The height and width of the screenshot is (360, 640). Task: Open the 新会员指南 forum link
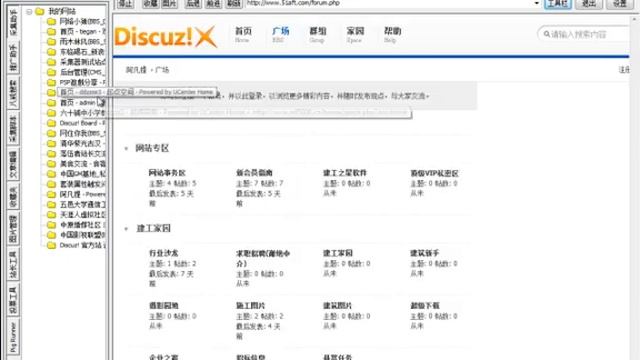254,173
